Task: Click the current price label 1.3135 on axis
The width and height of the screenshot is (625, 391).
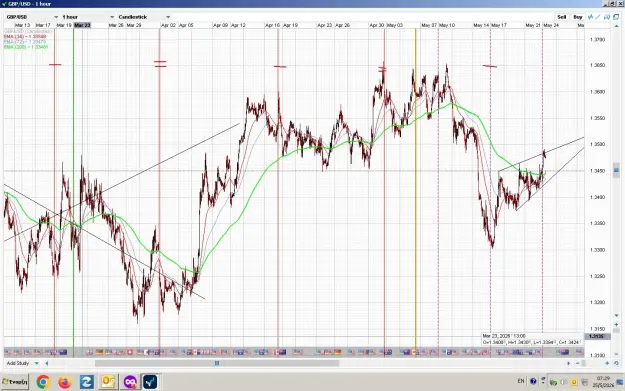Action: point(596,337)
